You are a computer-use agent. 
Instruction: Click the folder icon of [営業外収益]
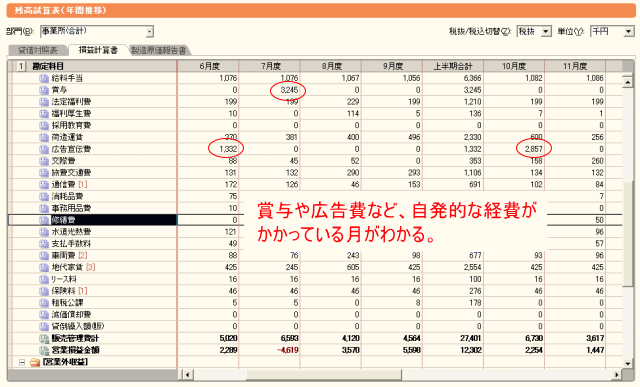[35, 362]
